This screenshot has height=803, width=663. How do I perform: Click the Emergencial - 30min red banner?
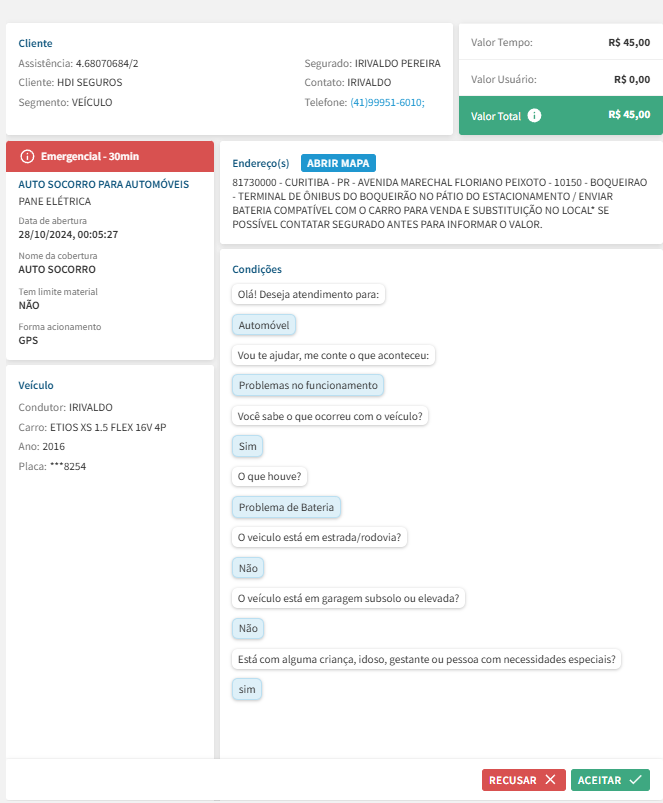point(110,156)
